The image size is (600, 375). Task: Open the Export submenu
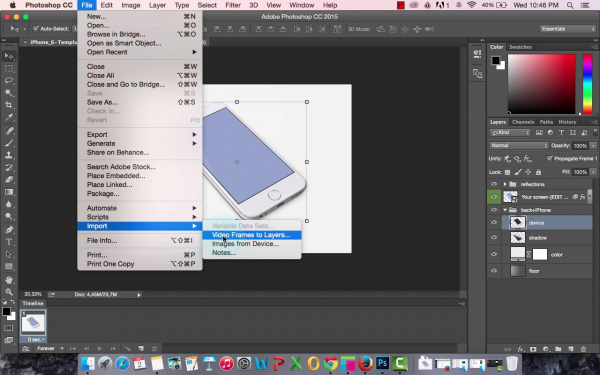140,134
